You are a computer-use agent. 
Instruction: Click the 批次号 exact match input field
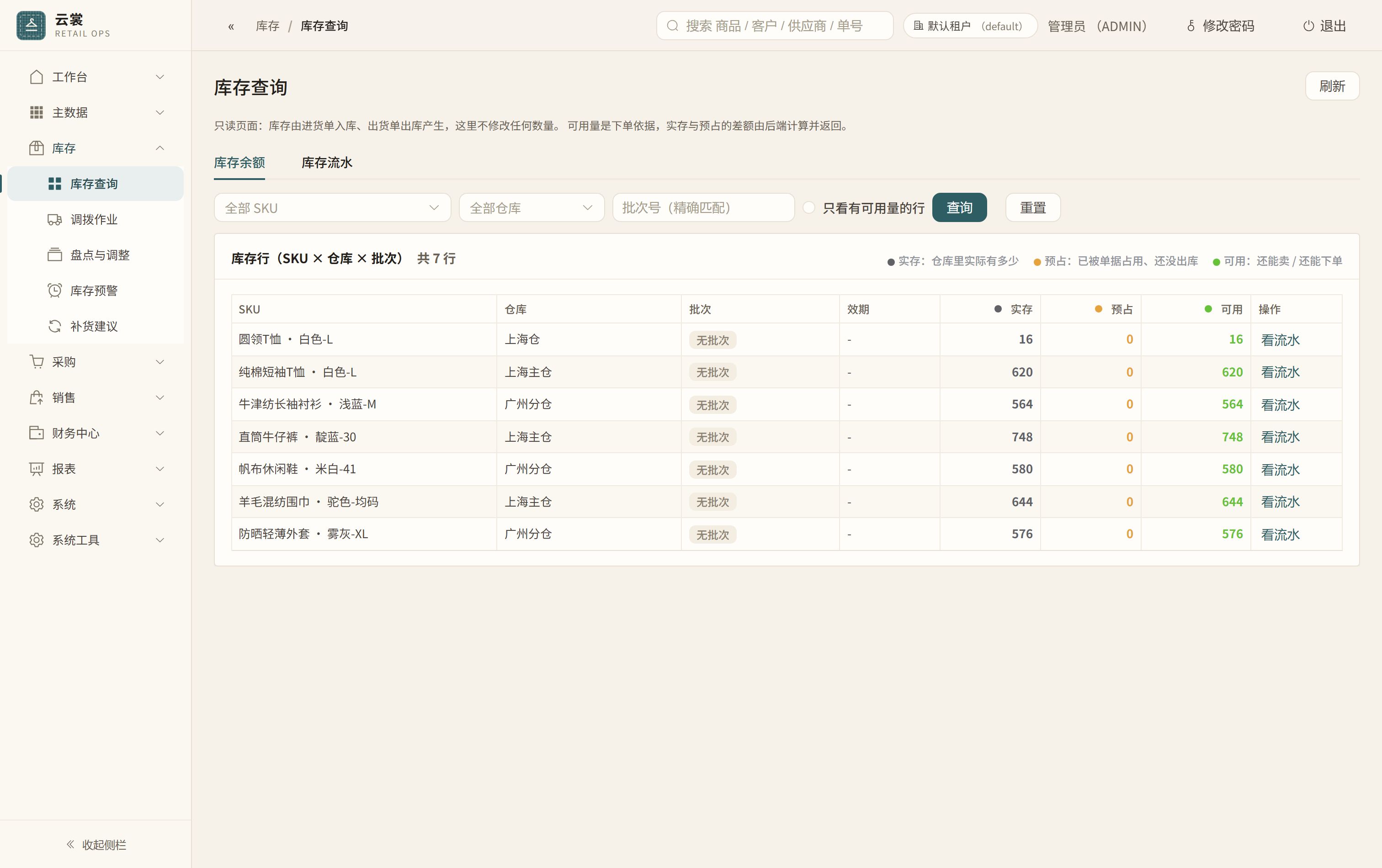tap(703, 208)
